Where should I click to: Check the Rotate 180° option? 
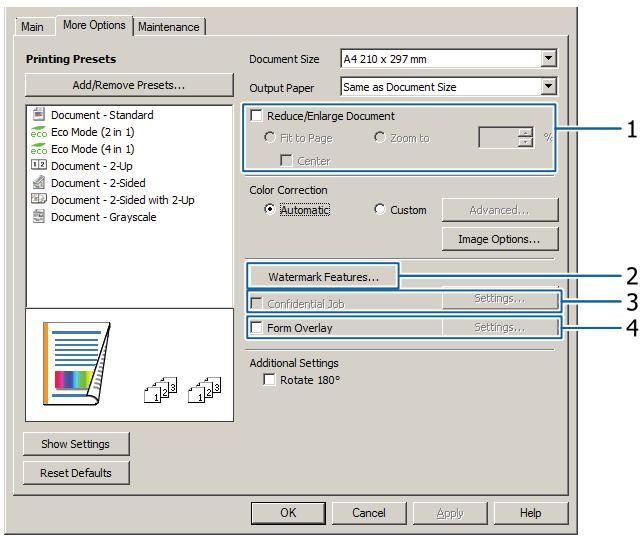pyautogui.click(x=269, y=379)
